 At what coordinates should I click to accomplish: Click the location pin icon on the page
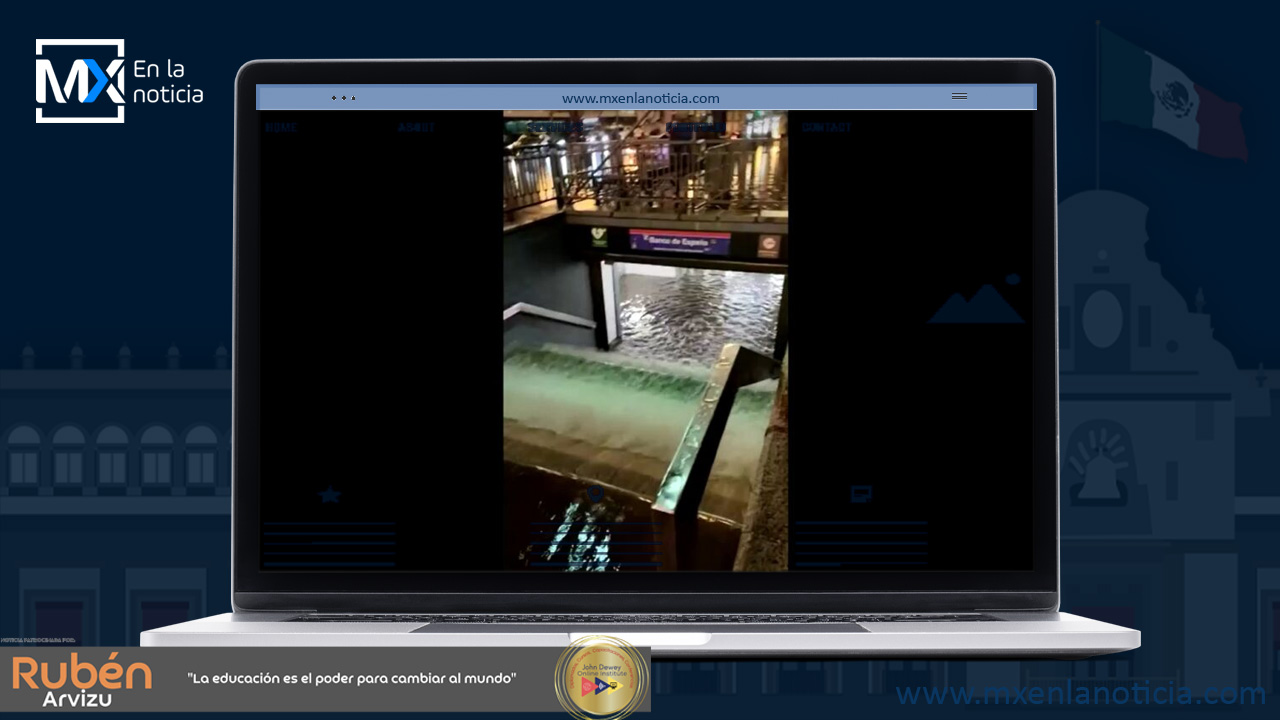pos(595,494)
